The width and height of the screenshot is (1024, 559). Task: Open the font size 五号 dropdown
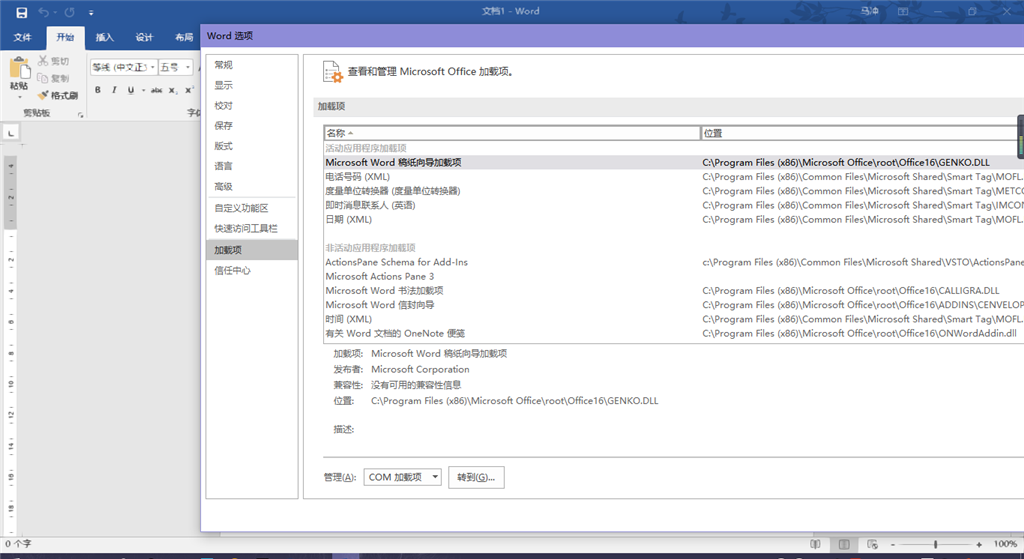[188, 67]
